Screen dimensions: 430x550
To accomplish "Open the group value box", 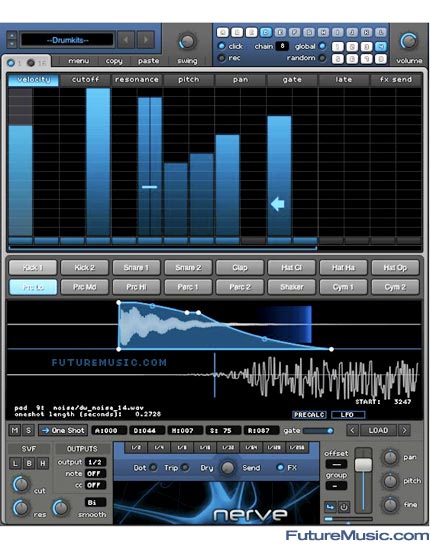I will point(336,486).
